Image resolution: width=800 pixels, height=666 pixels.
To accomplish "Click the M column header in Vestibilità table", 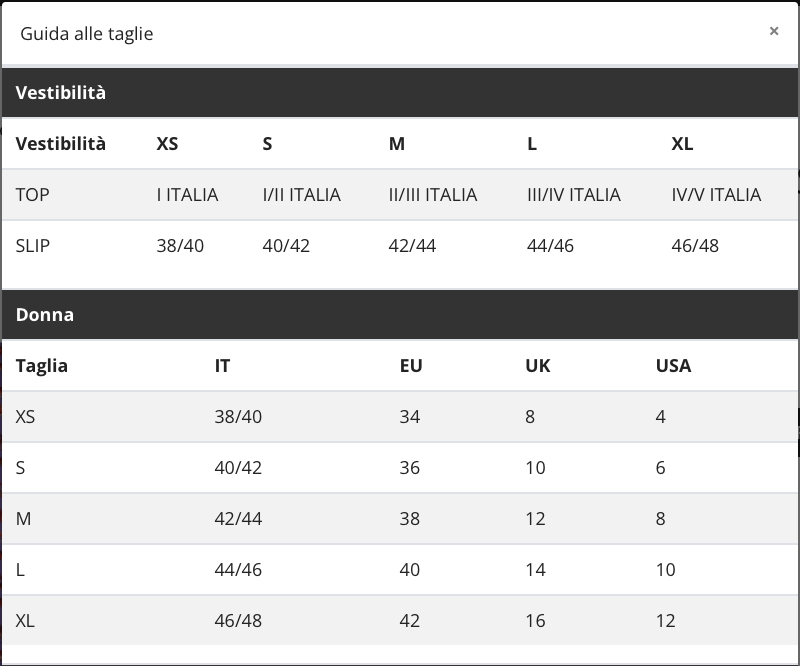I will click(397, 144).
